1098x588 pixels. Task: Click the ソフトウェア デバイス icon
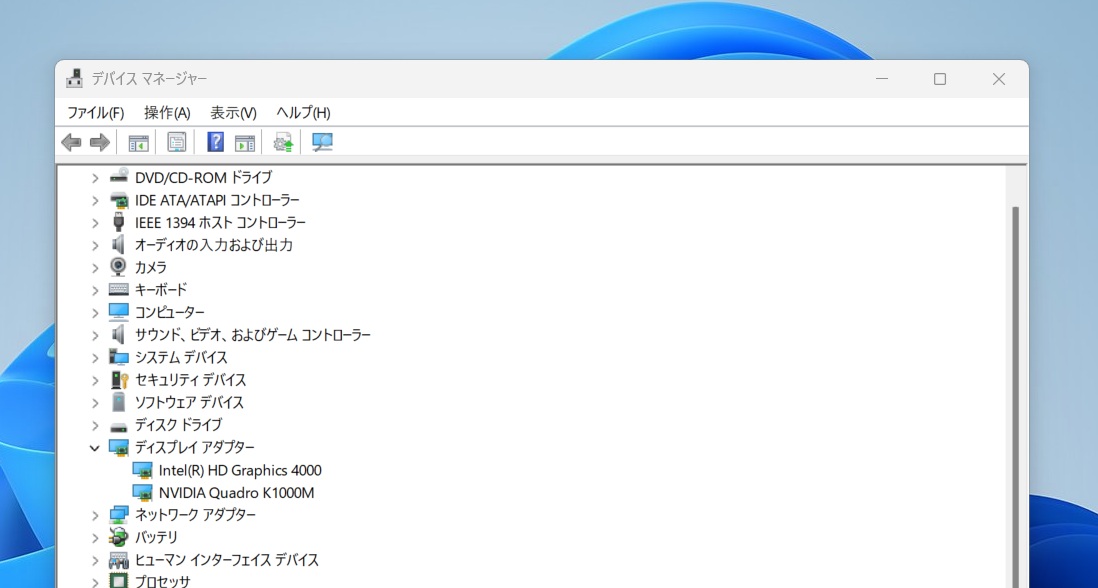[119, 402]
